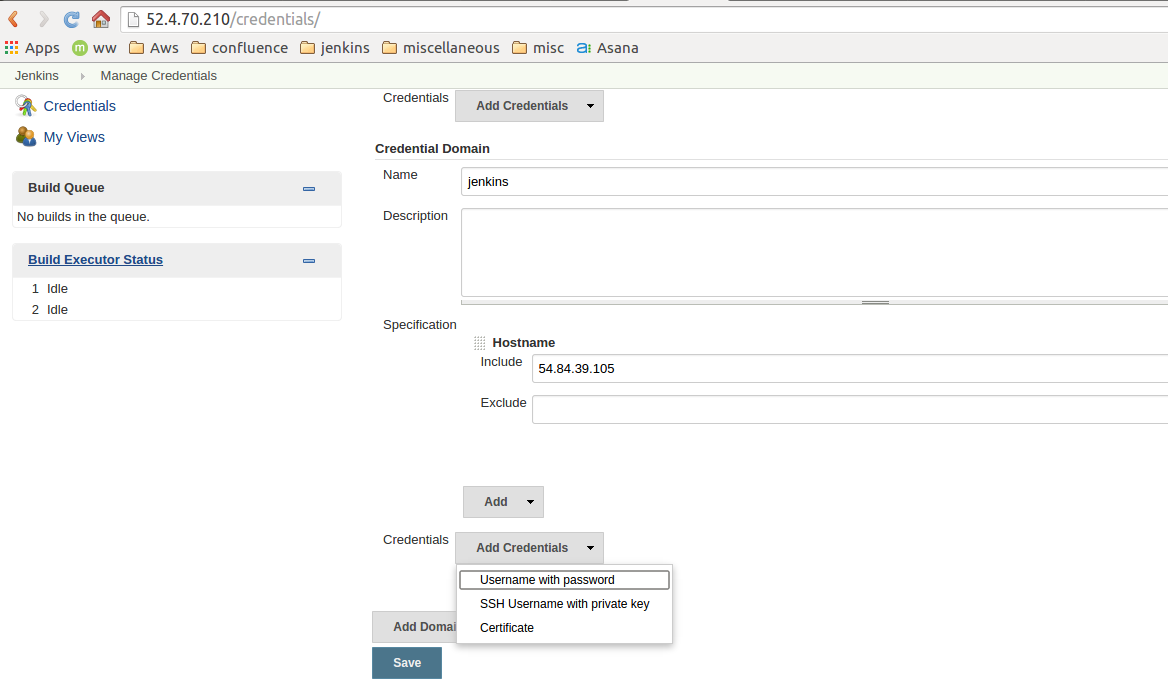Screen dimensions: 1168x689
Task: Click the browser address bar
Action: (x=644, y=19)
